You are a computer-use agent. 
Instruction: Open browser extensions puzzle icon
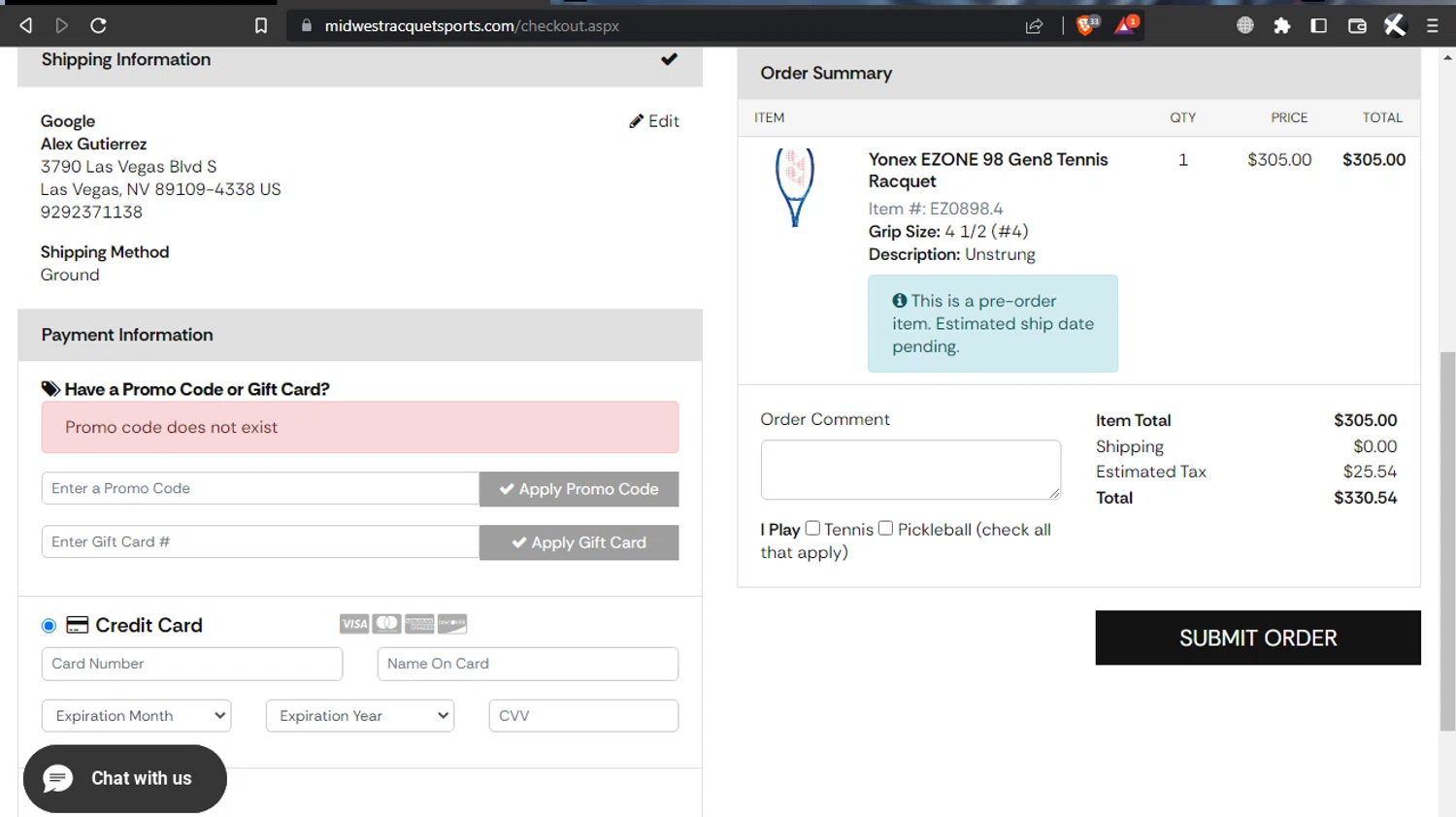pos(1282,25)
